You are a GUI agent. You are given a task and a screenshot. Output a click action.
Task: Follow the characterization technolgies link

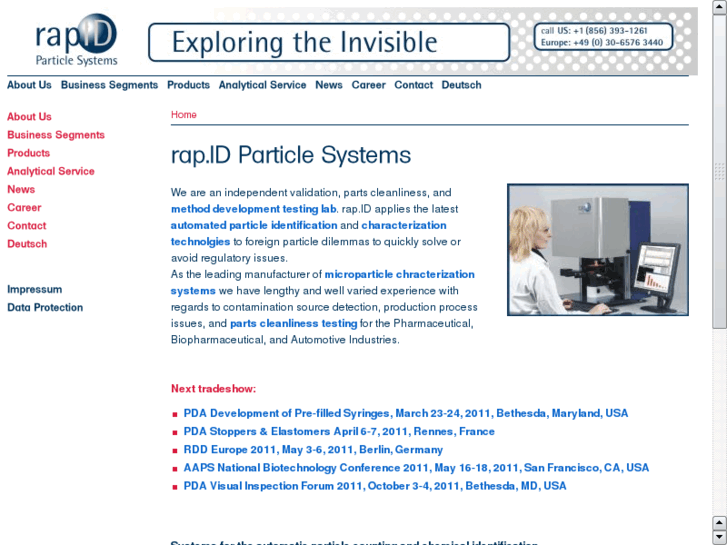[x=404, y=225]
